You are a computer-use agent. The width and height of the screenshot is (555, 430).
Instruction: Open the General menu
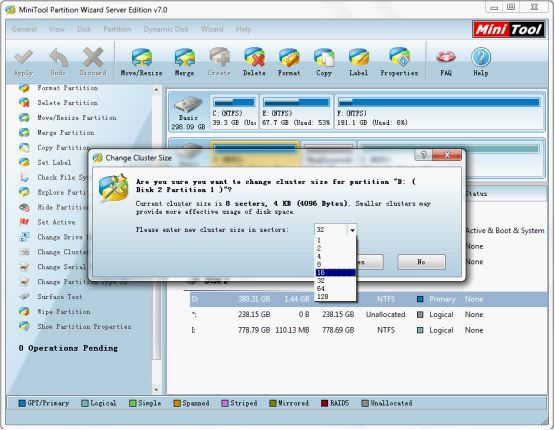tap(24, 29)
